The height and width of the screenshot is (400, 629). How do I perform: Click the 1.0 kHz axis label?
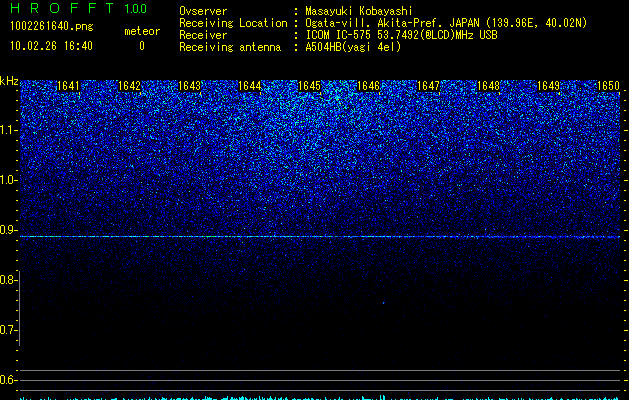[x=8, y=180]
